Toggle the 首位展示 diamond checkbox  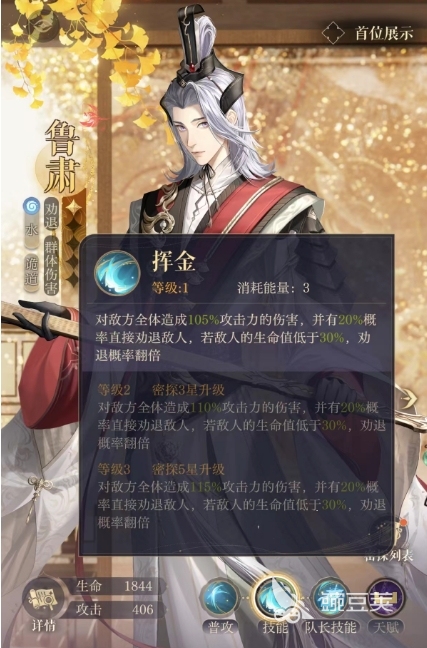[x=333, y=33]
